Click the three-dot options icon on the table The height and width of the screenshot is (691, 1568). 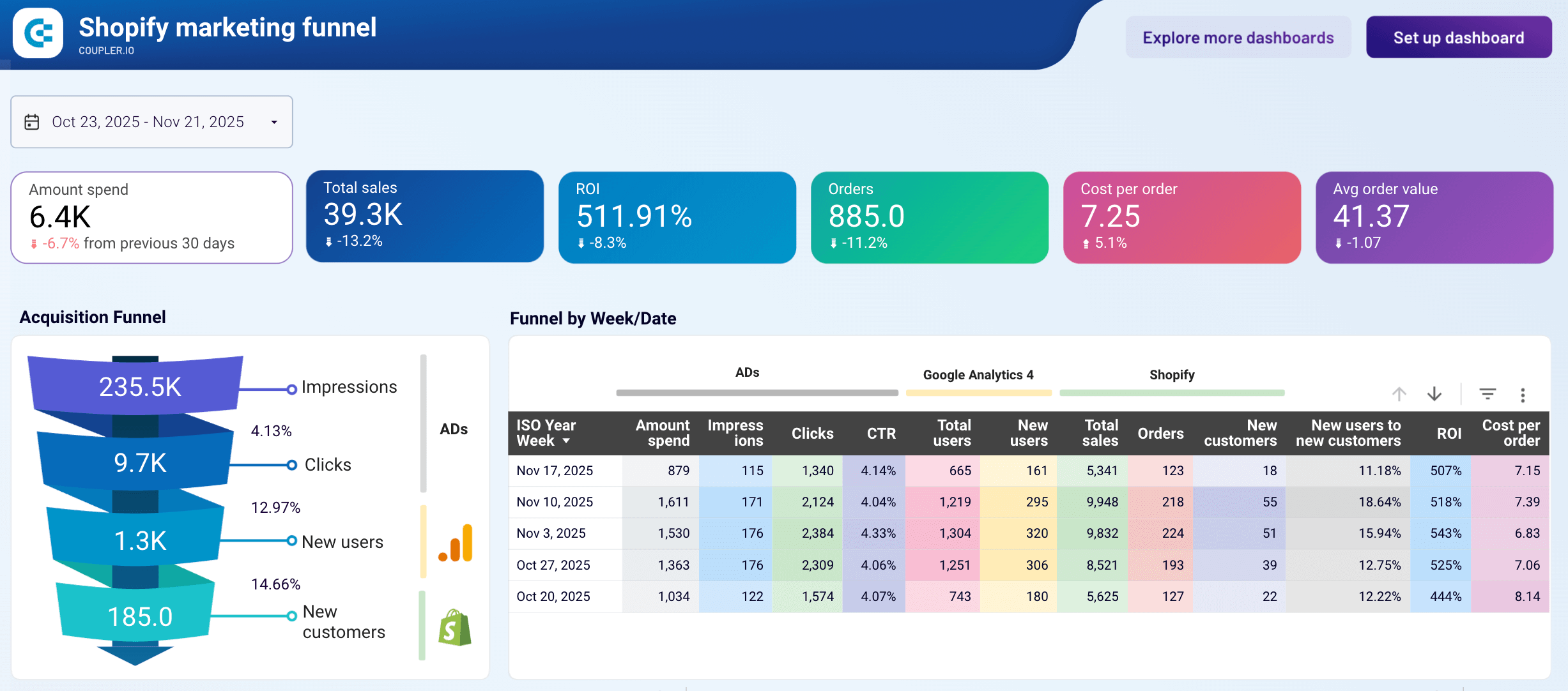1524,394
